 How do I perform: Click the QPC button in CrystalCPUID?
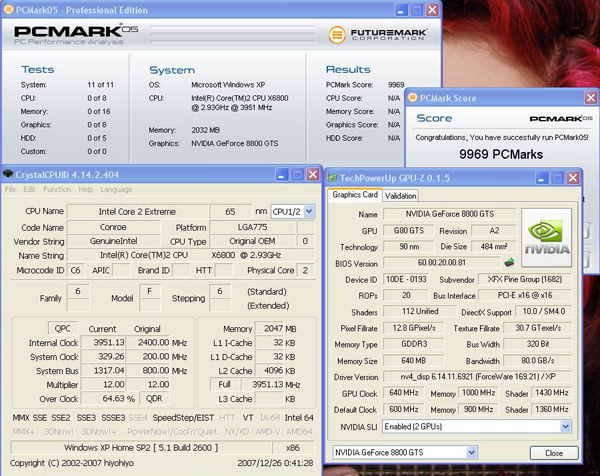63,328
